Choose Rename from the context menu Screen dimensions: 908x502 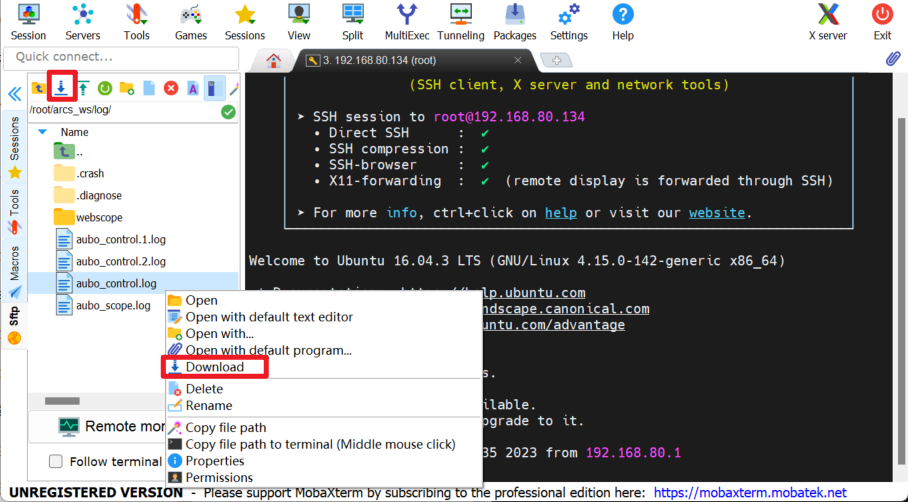(324, 406)
